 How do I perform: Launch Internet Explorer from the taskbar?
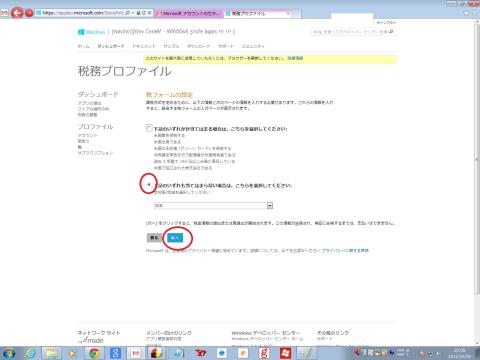coord(31,353)
